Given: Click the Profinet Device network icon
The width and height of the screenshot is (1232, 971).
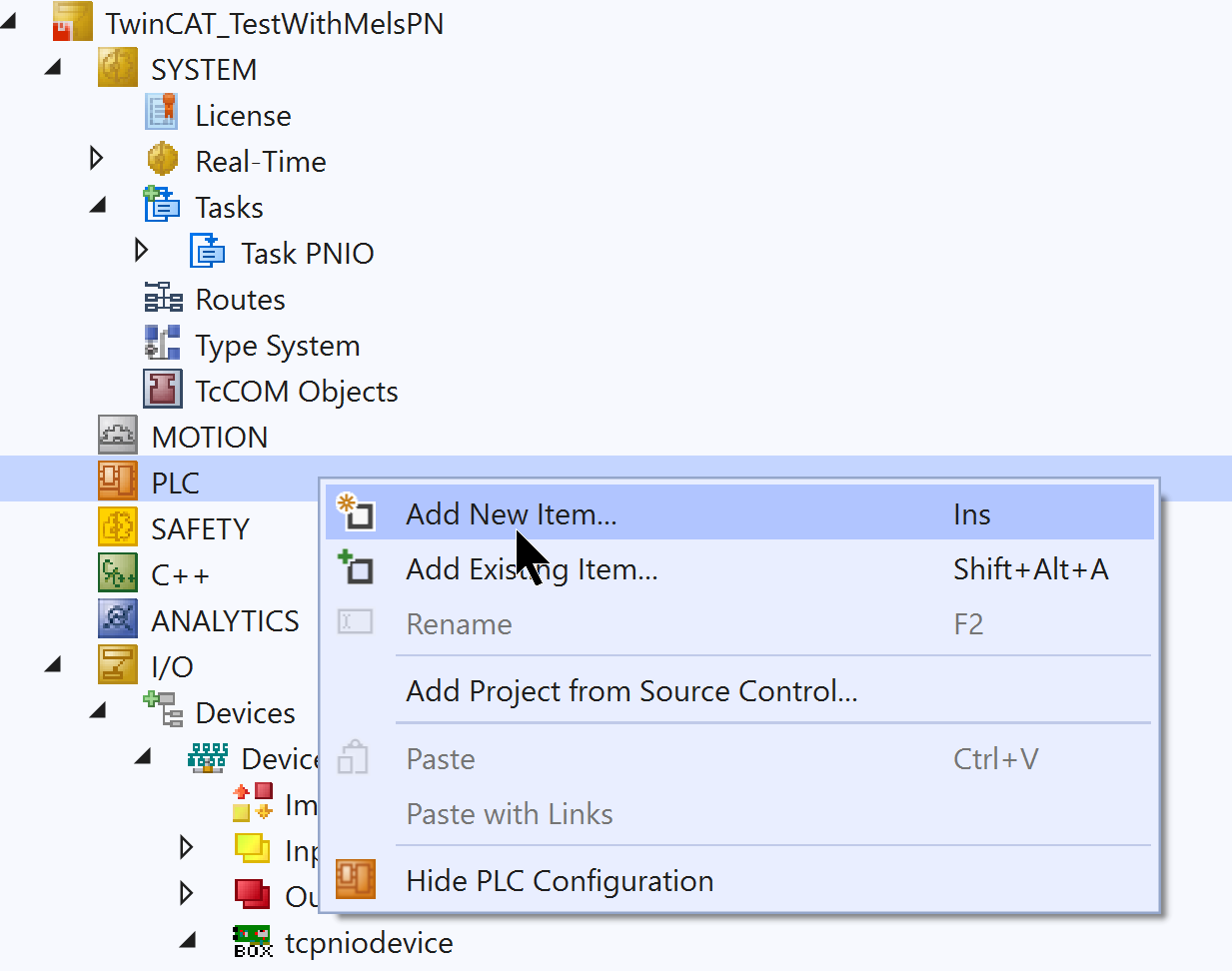Looking at the screenshot, I should (x=208, y=758).
